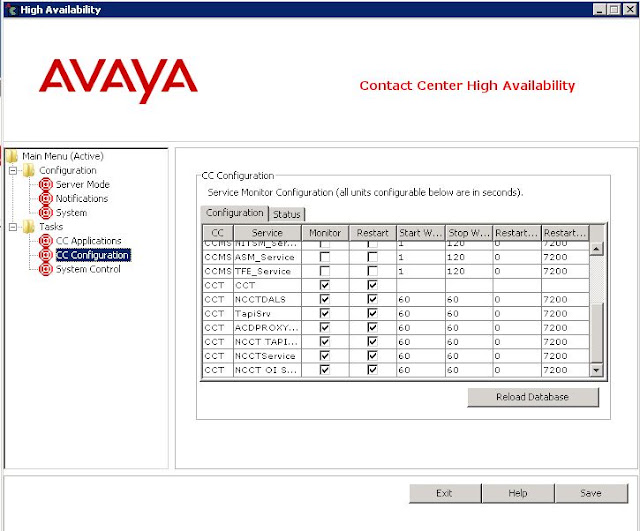This screenshot has height=531, width=640.
Task: Enable Monitor for ASM_Service
Action: coord(324,257)
